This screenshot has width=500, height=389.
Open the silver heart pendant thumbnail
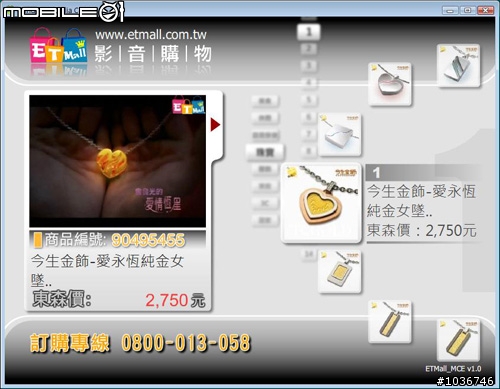click(x=390, y=84)
